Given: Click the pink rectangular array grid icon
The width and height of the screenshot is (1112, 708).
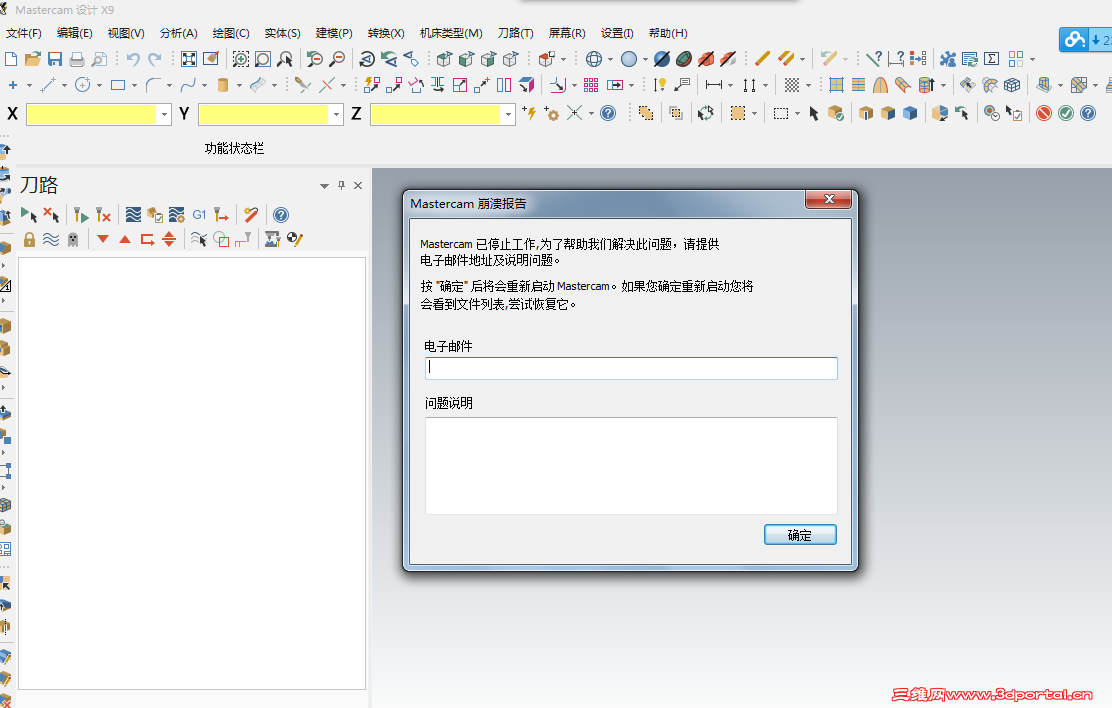Looking at the screenshot, I should tap(591, 85).
